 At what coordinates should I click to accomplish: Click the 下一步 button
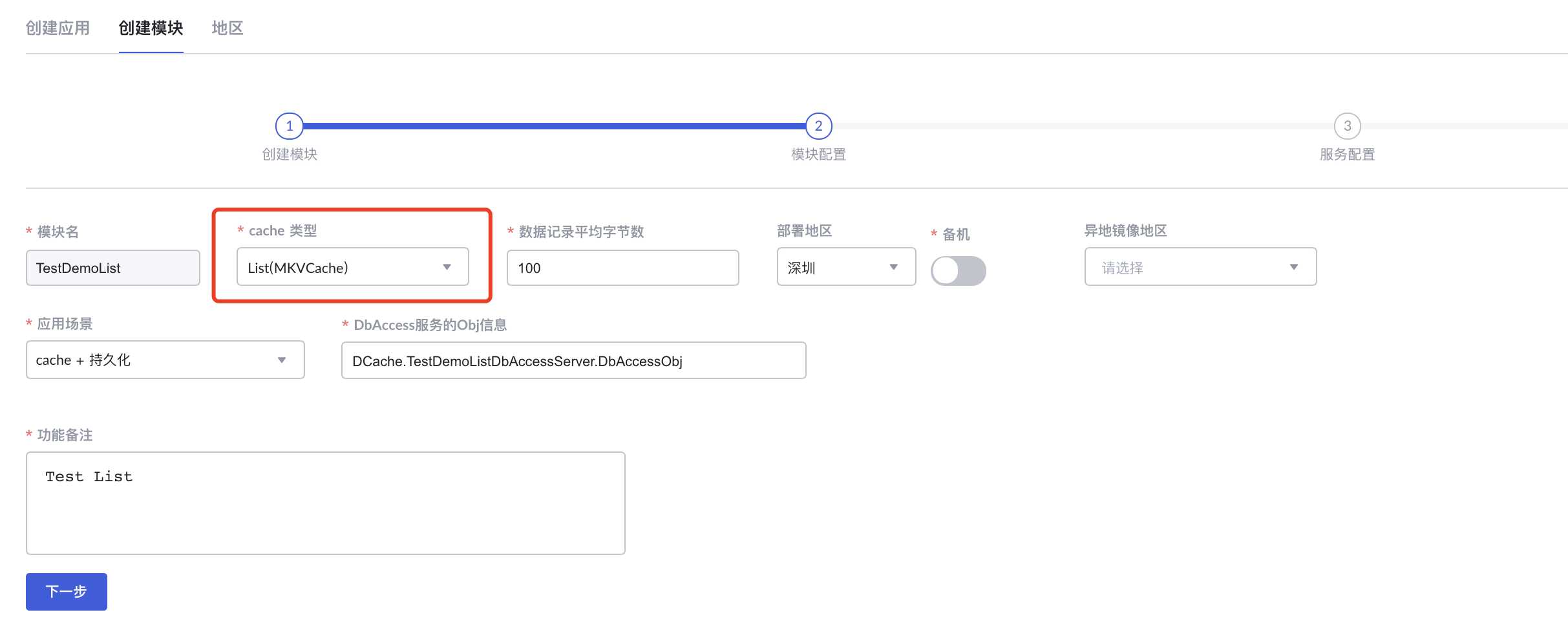tap(67, 591)
